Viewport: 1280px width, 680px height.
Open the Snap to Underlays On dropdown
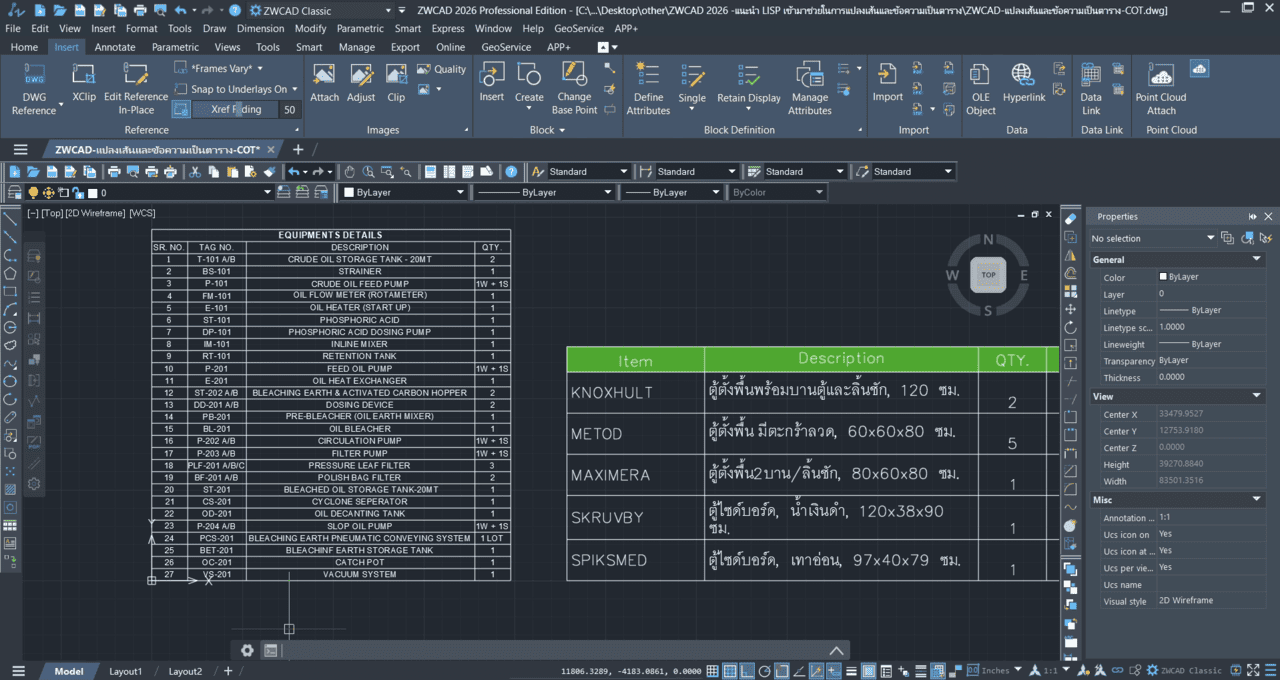pyautogui.click(x=296, y=89)
